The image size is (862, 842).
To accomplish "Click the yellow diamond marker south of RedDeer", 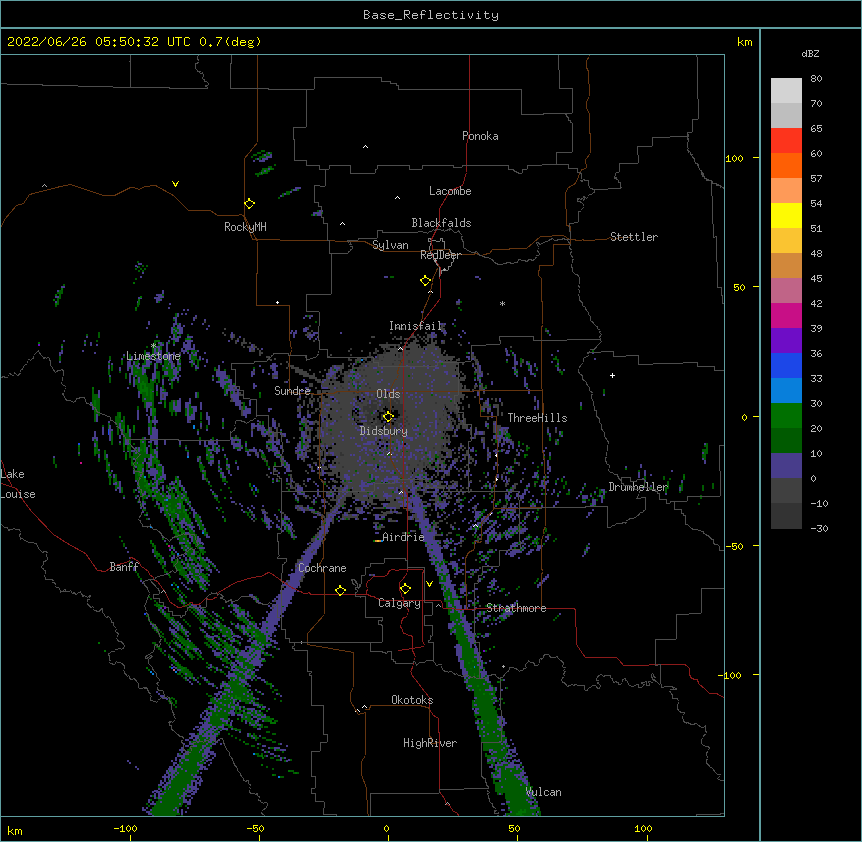I will [425, 281].
